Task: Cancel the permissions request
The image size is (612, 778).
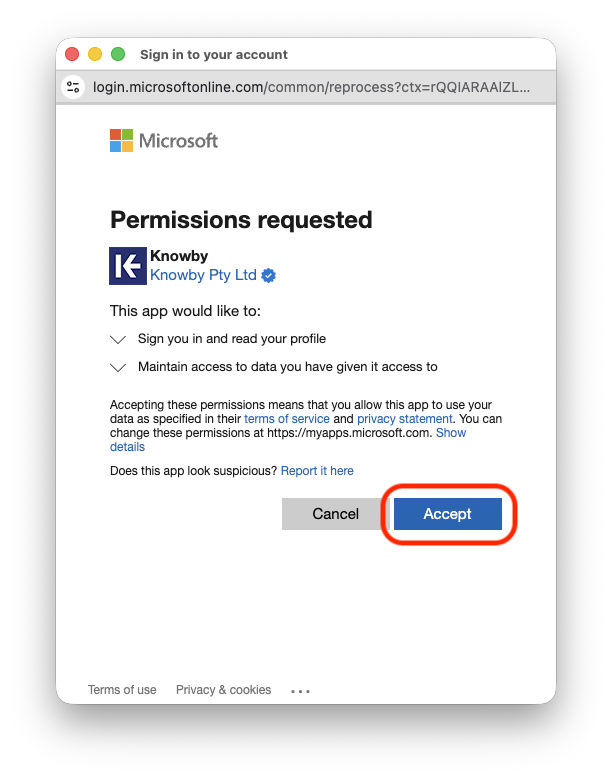Action: [335, 514]
